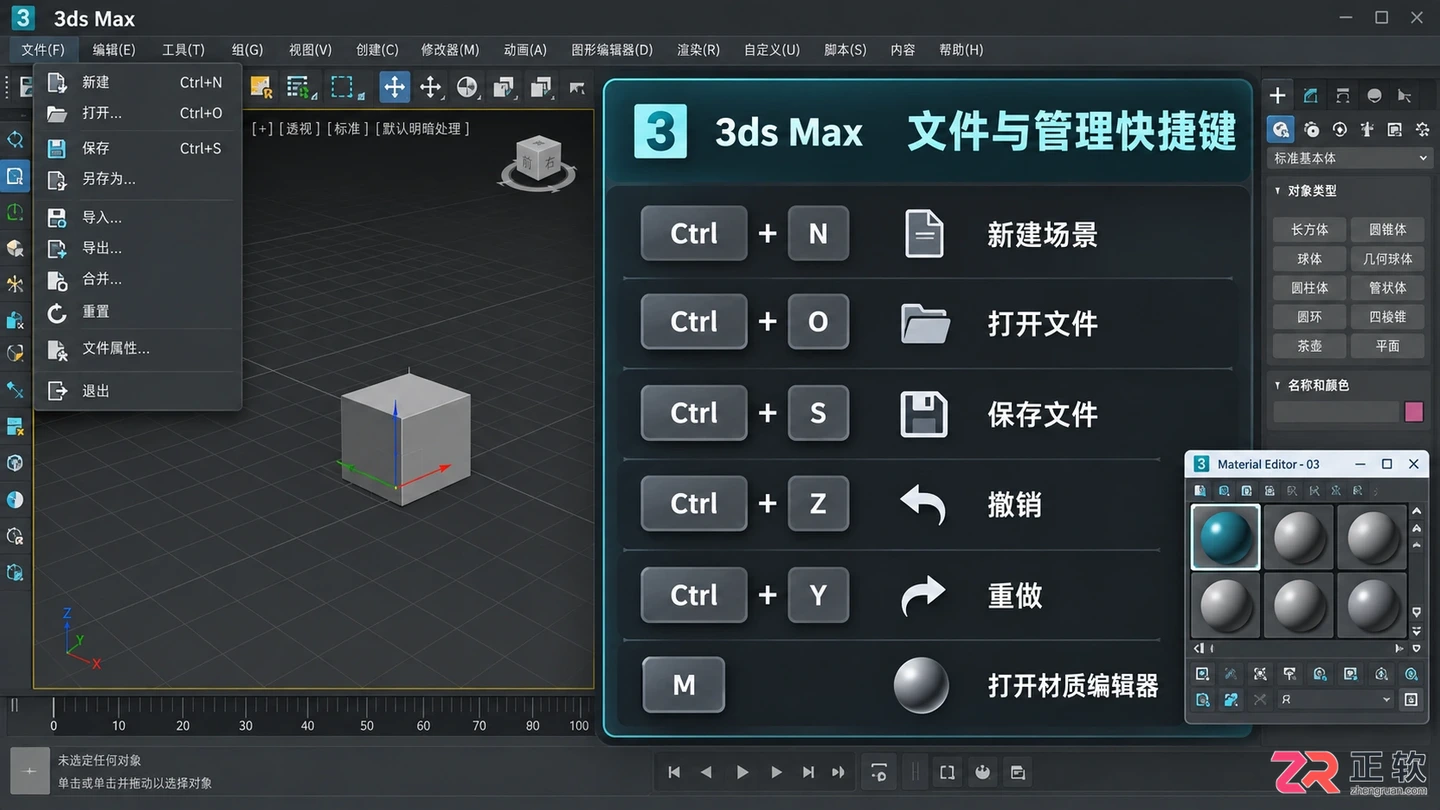Screen dimensions: 1440x810
Task: Click the object name input field
Action: click(x=1335, y=411)
